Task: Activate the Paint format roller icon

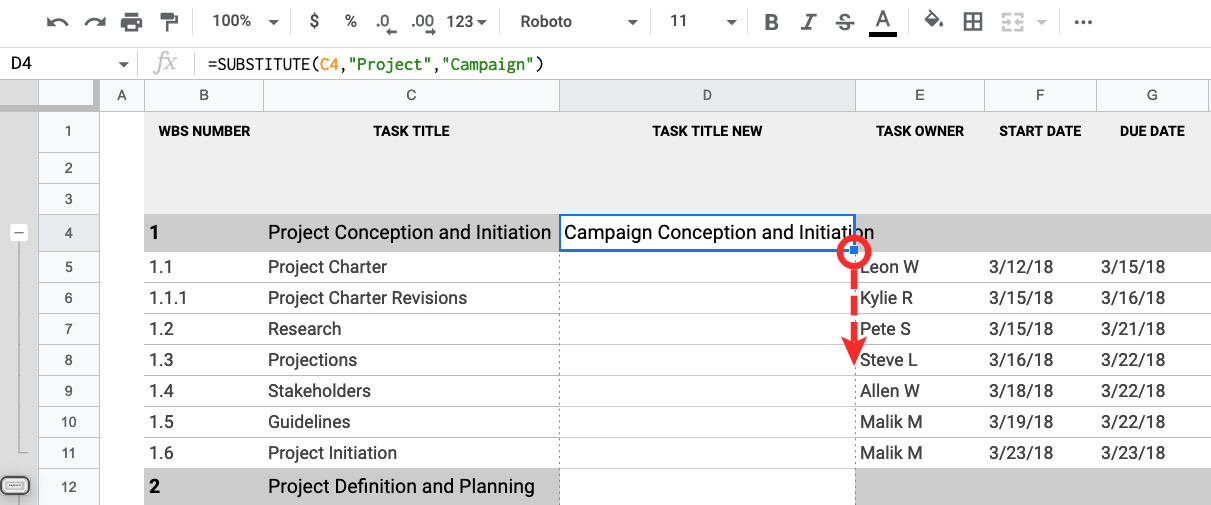Action: [169, 21]
